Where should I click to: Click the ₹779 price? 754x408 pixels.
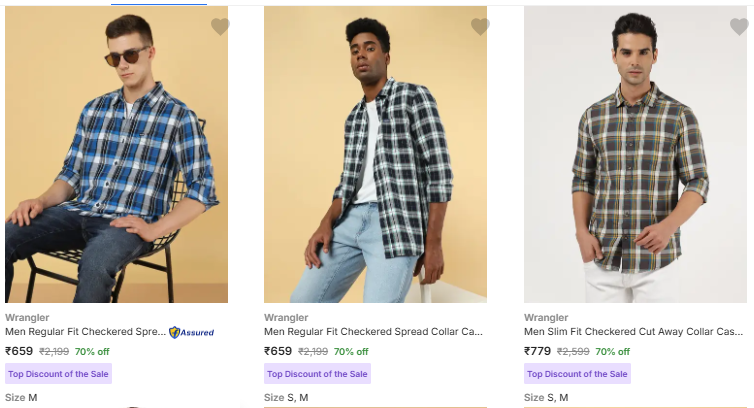[x=538, y=351]
